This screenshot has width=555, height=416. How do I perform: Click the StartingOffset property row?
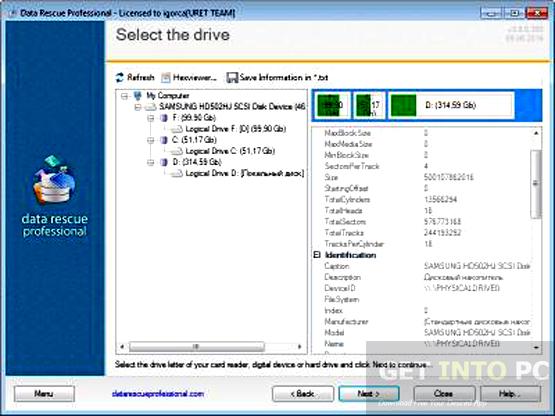421,188
